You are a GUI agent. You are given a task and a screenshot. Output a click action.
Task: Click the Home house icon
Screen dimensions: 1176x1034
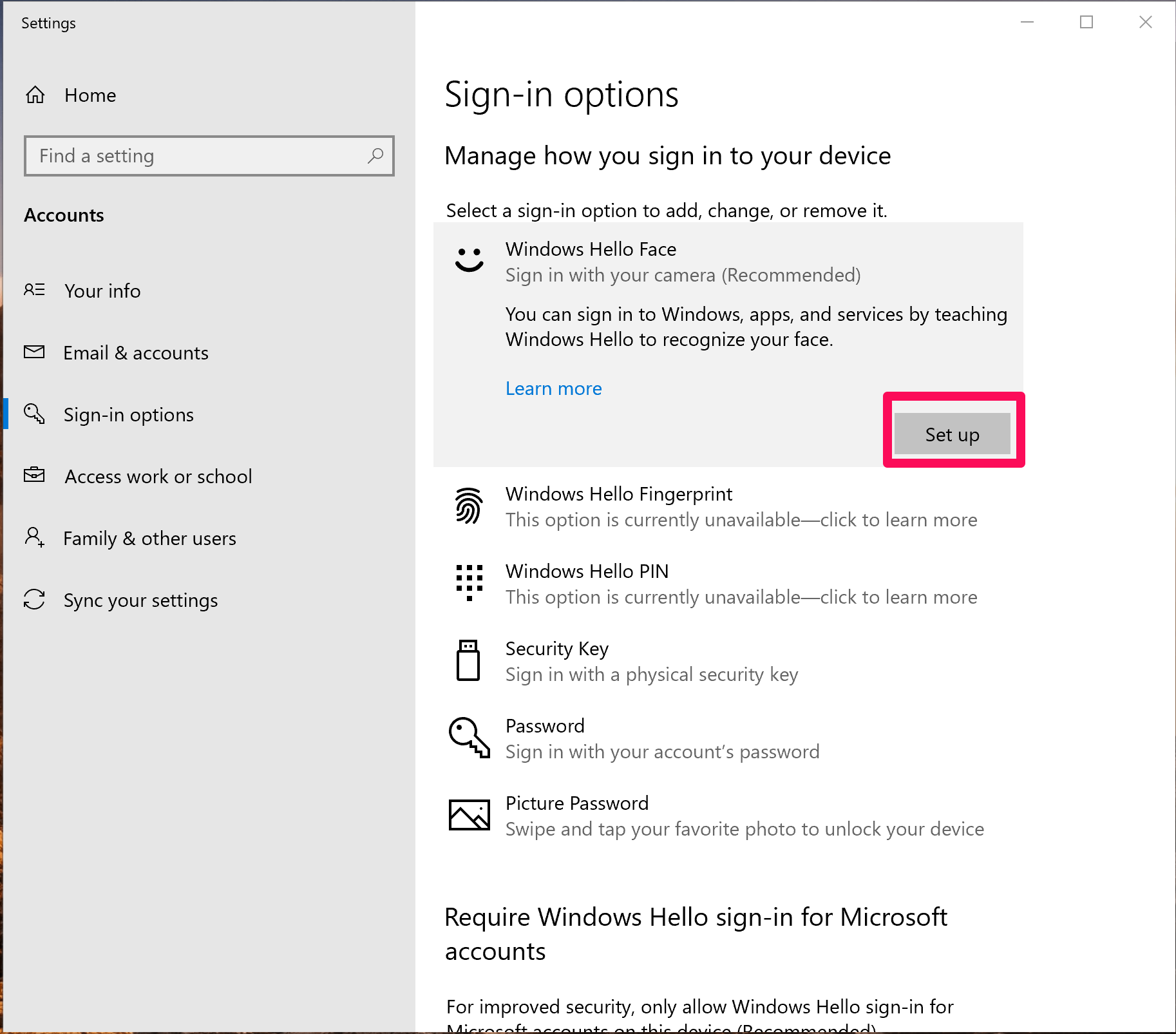(x=35, y=95)
